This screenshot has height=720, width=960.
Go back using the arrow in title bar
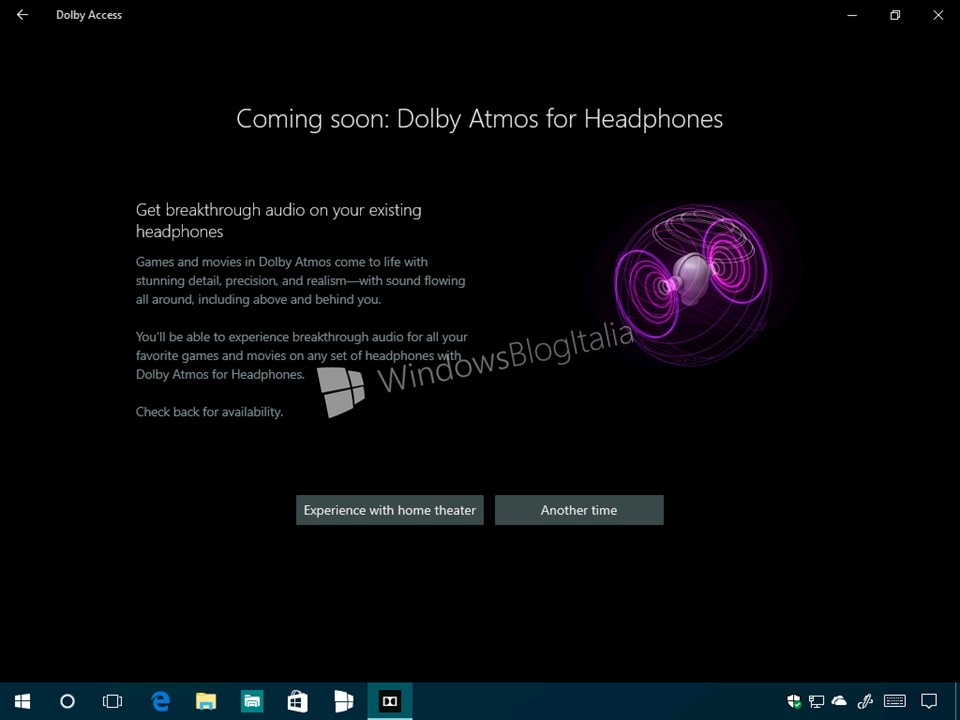click(23, 15)
